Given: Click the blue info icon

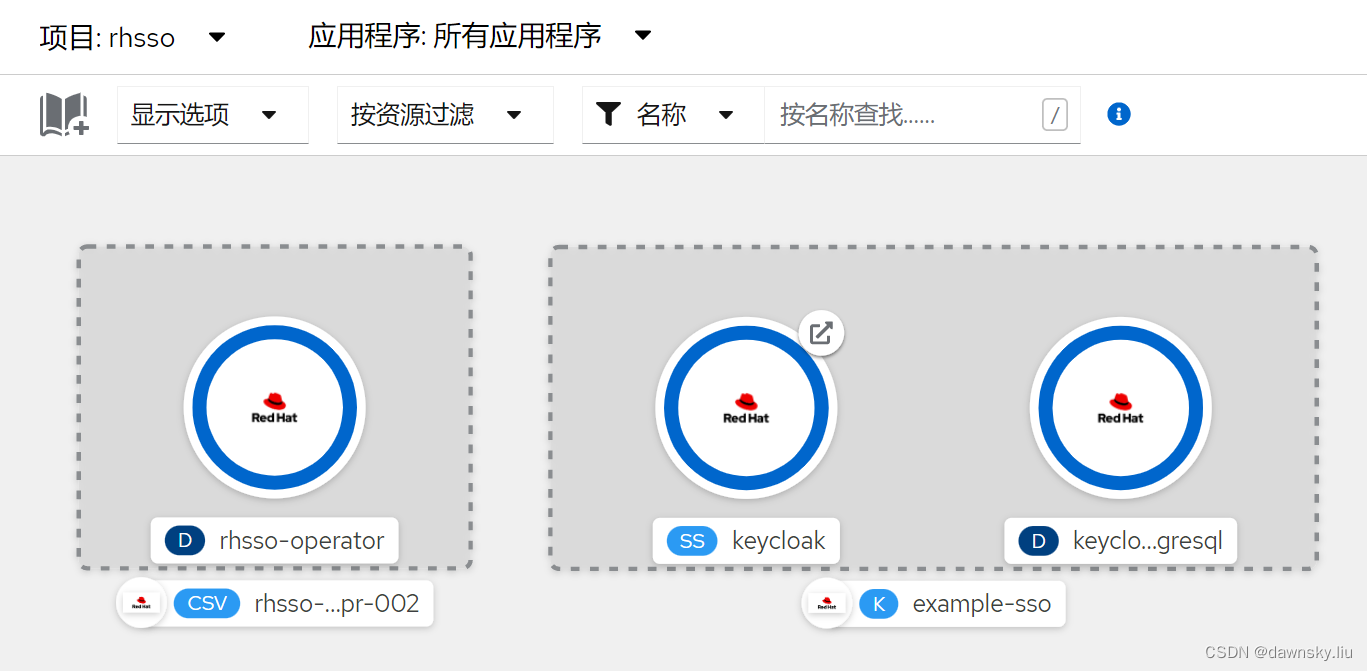Looking at the screenshot, I should click(x=1119, y=114).
